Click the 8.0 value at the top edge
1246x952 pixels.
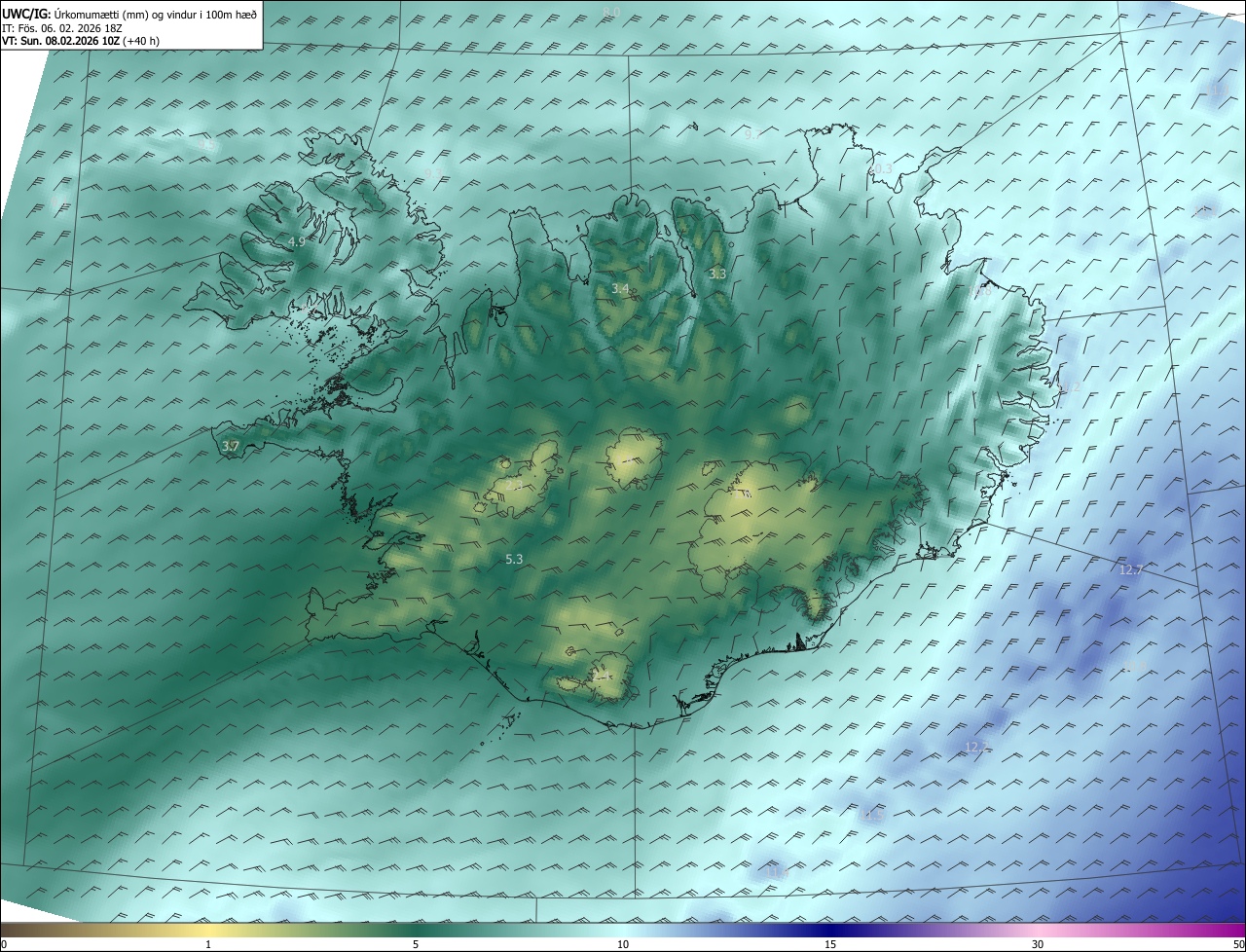[611, 12]
